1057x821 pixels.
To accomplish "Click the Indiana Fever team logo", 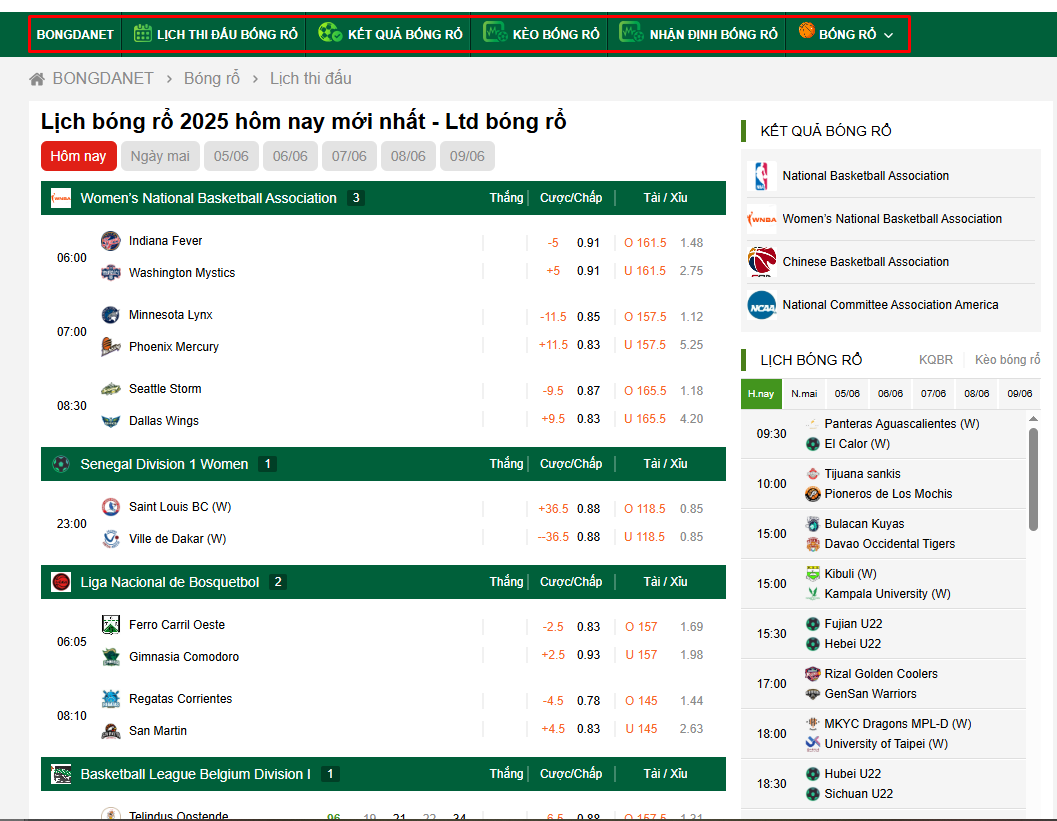I will click(111, 241).
